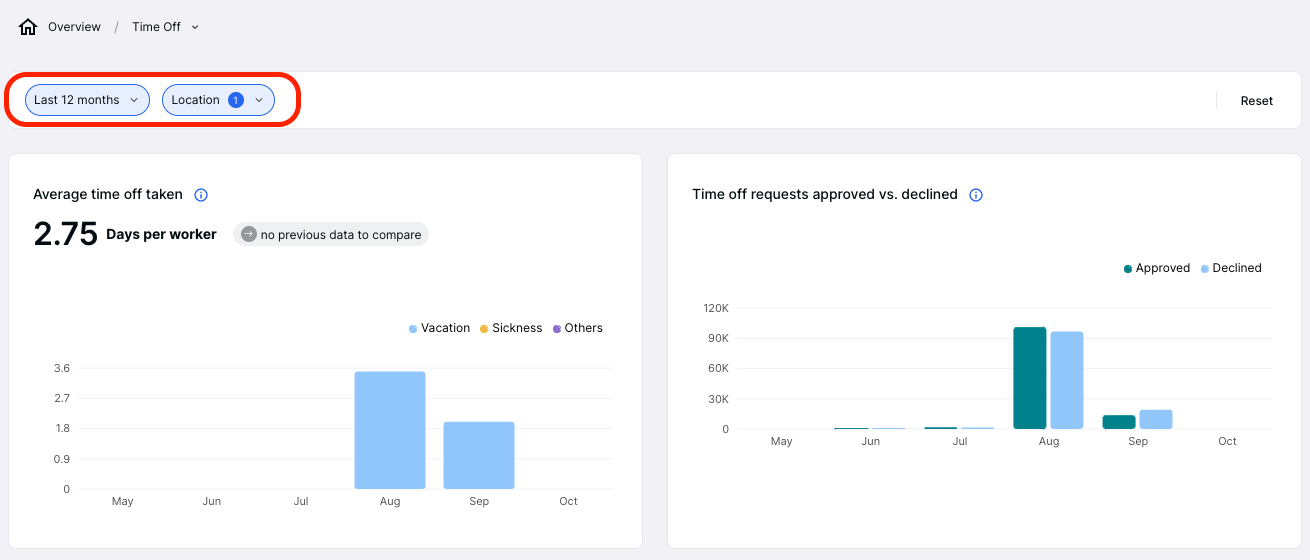Viewport: 1310px width, 560px height.
Task: Toggle the Approved legend series
Action: 1156,268
